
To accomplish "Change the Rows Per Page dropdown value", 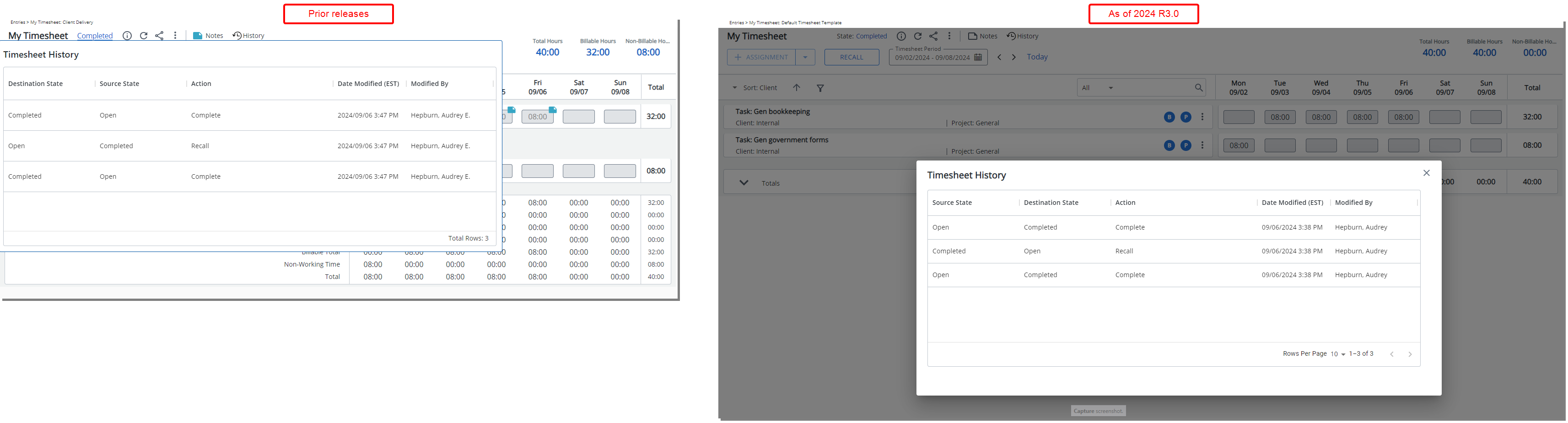I will (x=1337, y=354).
